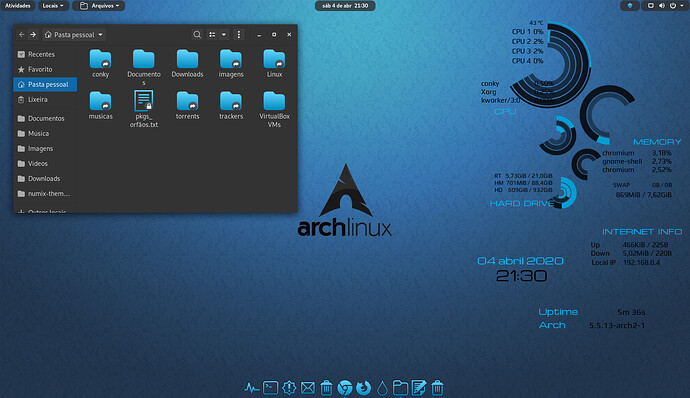Launch the terminal from the dock
Screen dimensions: 690x398
pyautogui.click(x=270, y=388)
